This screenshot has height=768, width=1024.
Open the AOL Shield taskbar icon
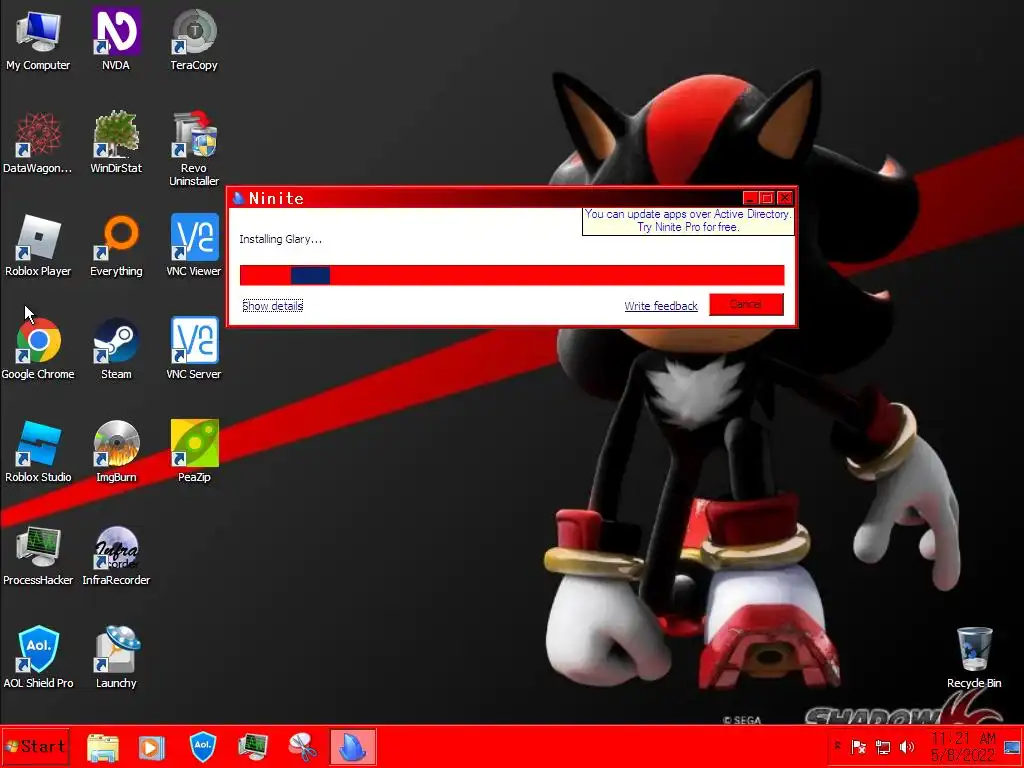tap(202, 746)
